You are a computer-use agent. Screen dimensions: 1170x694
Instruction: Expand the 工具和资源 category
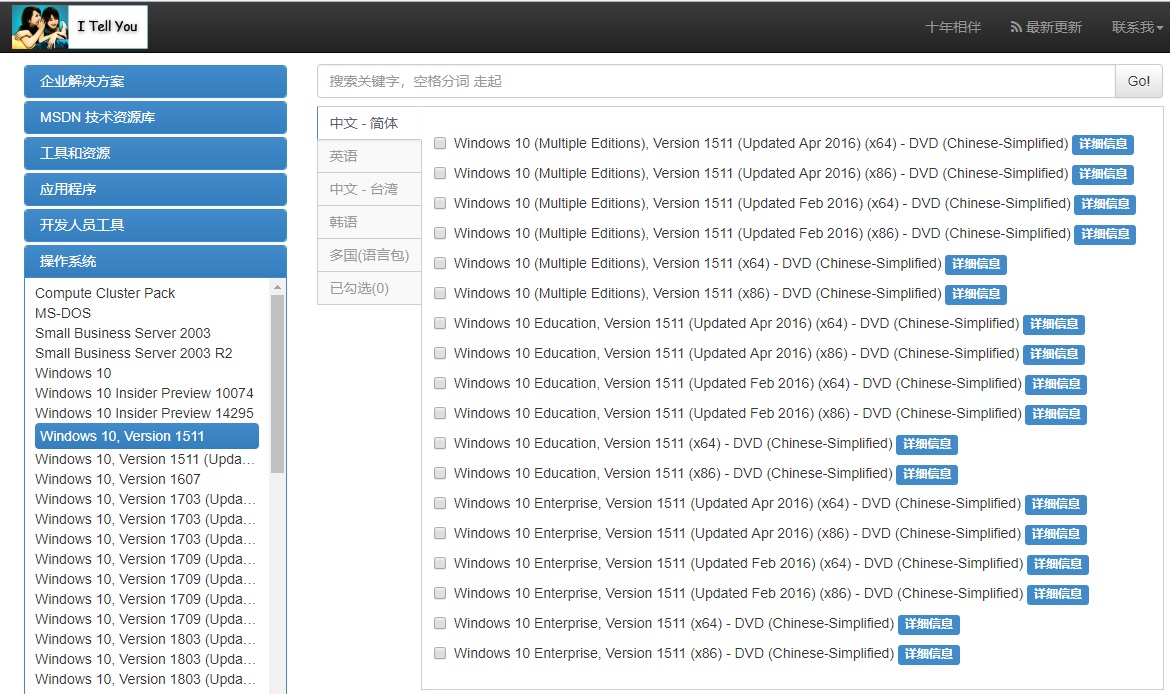pos(155,153)
